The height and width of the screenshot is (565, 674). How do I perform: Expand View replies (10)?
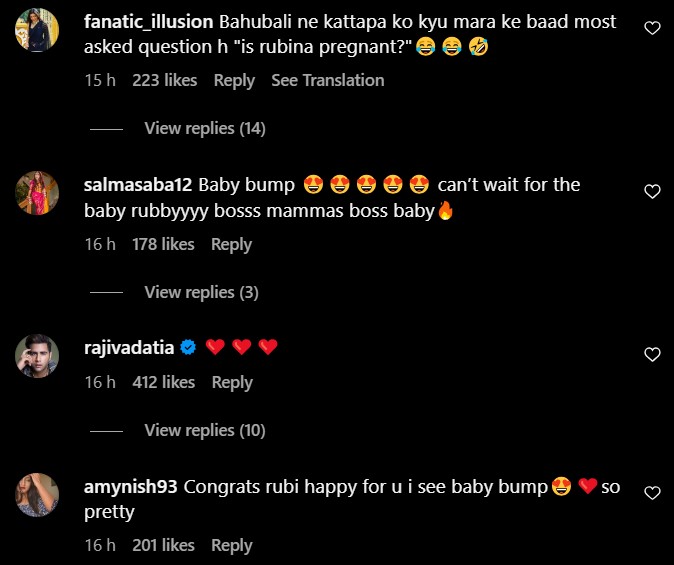(x=205, y=430)
